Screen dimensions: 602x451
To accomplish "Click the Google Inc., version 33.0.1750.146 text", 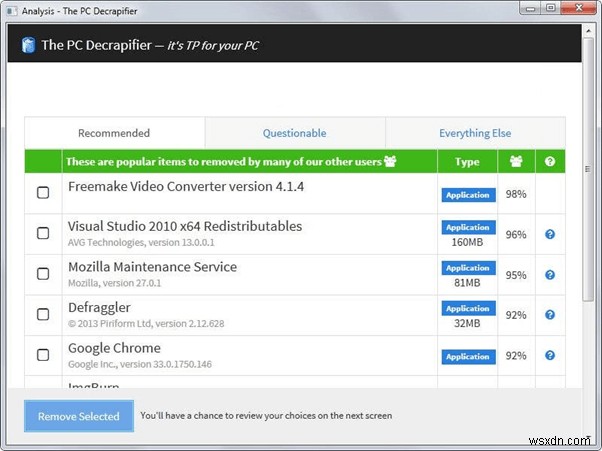I will click(140, 364).
